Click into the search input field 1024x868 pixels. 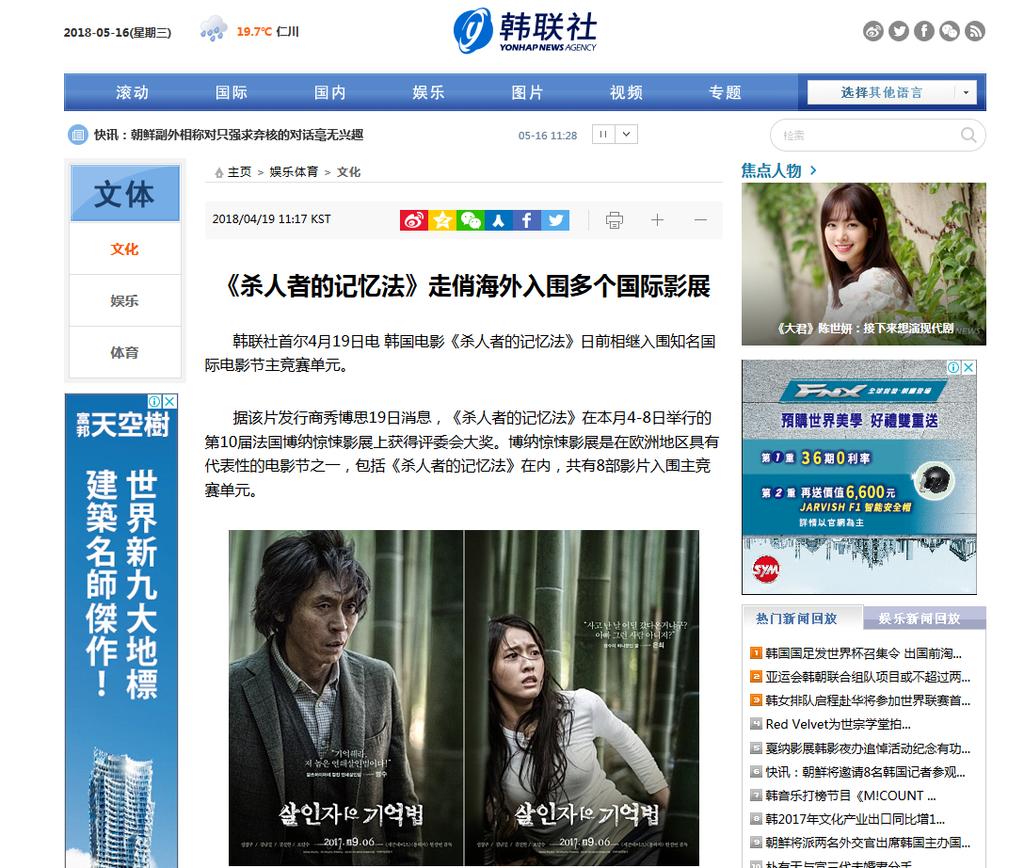[x=869, y=135]
